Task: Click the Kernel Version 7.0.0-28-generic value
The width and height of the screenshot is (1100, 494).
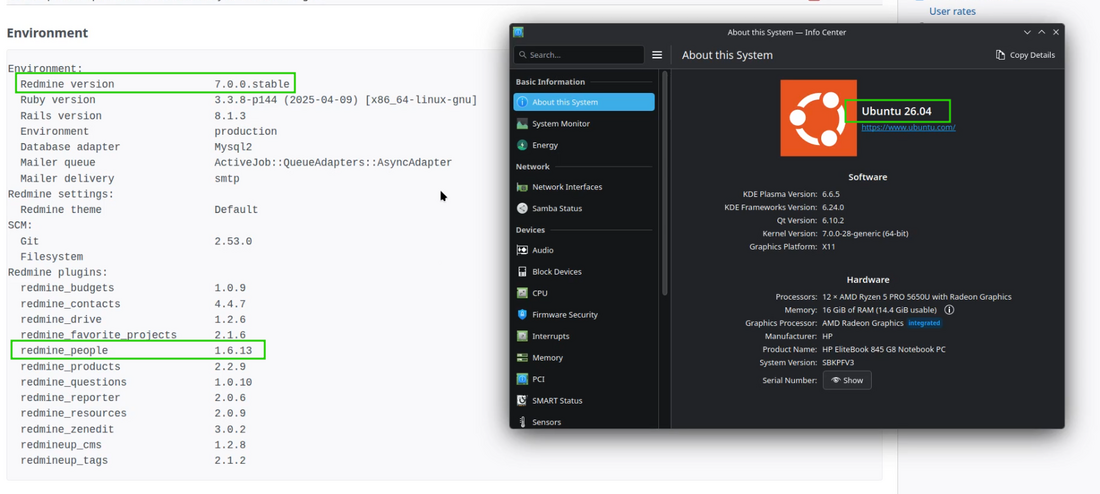Action: pos(865,234)
